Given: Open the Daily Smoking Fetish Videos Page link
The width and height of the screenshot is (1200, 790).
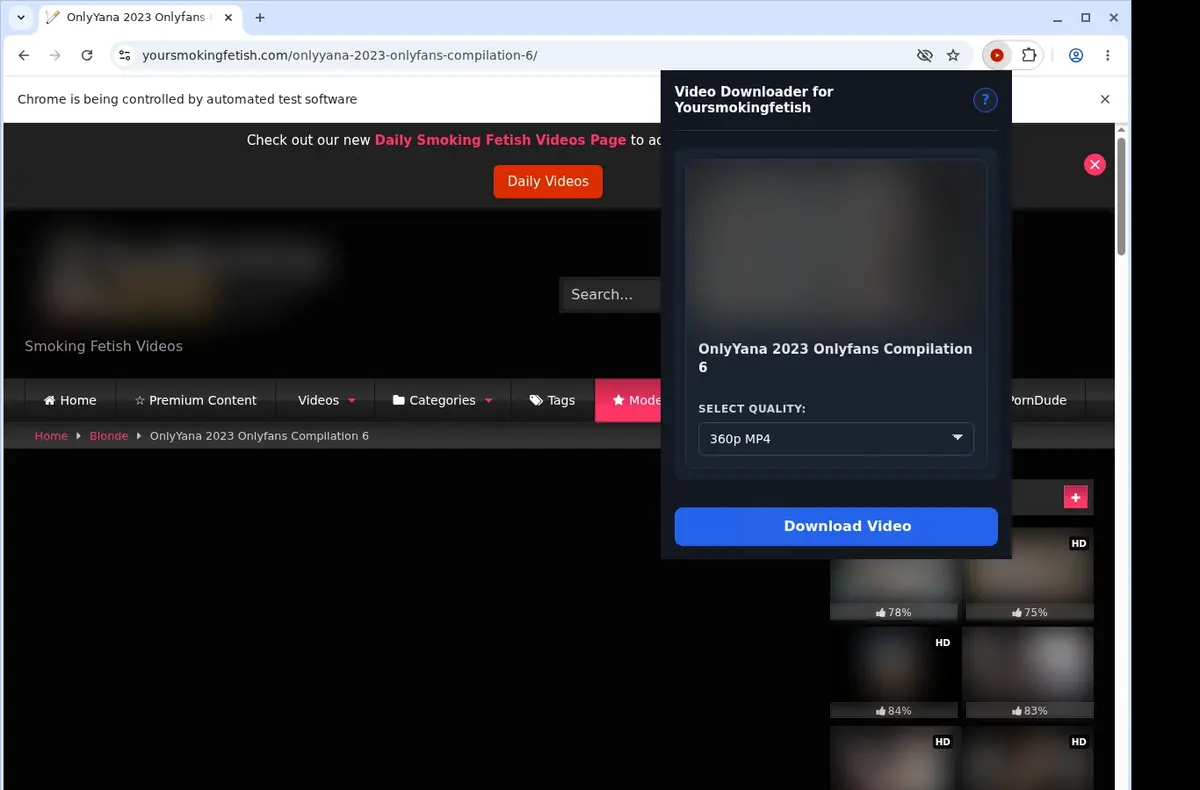Looking at the screenshot, I should 500,140.
